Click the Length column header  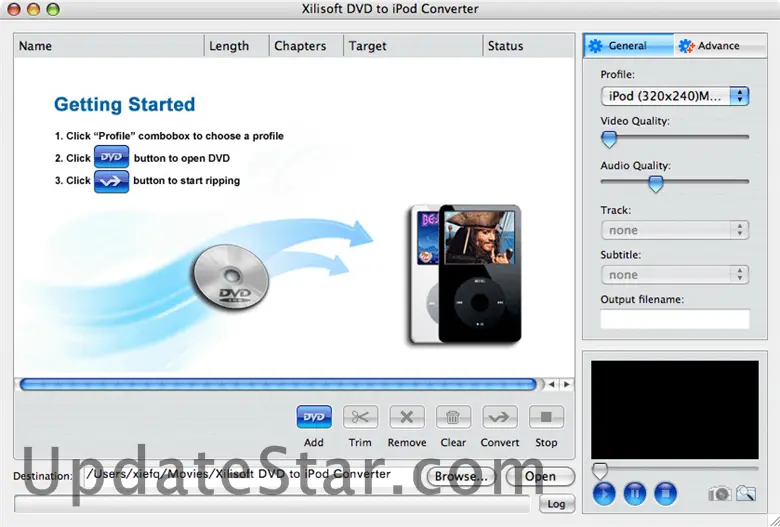[236, 46]
